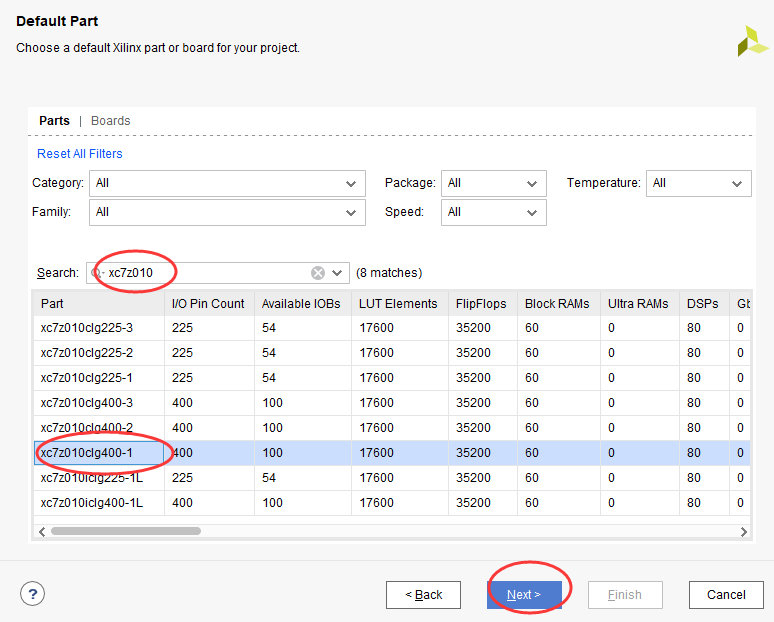This screenshot has width=774, height=622.
Task: Switch to the Parts tab
Action: tap(54, 121)
